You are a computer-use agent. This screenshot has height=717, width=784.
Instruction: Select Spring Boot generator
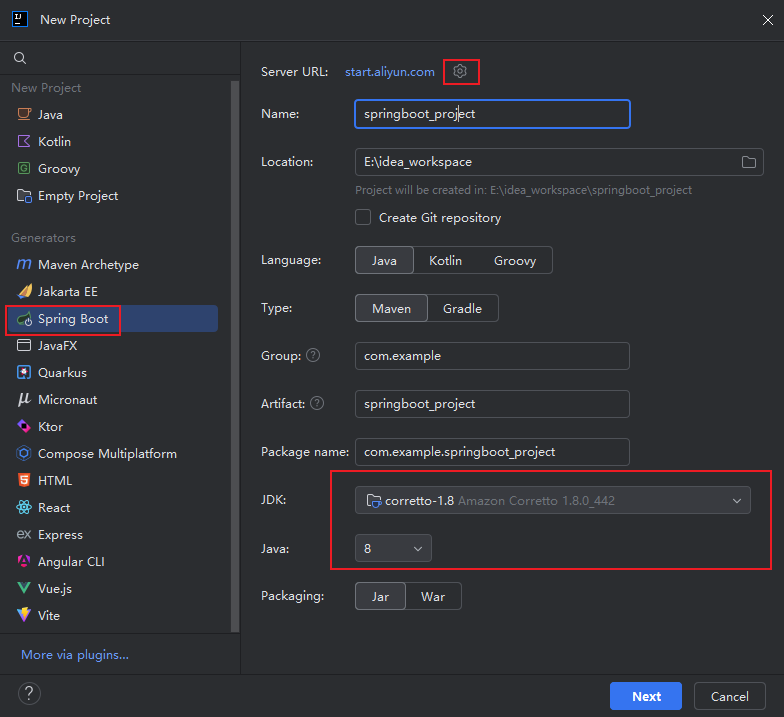pyautogui.click(x=112, y=318)
